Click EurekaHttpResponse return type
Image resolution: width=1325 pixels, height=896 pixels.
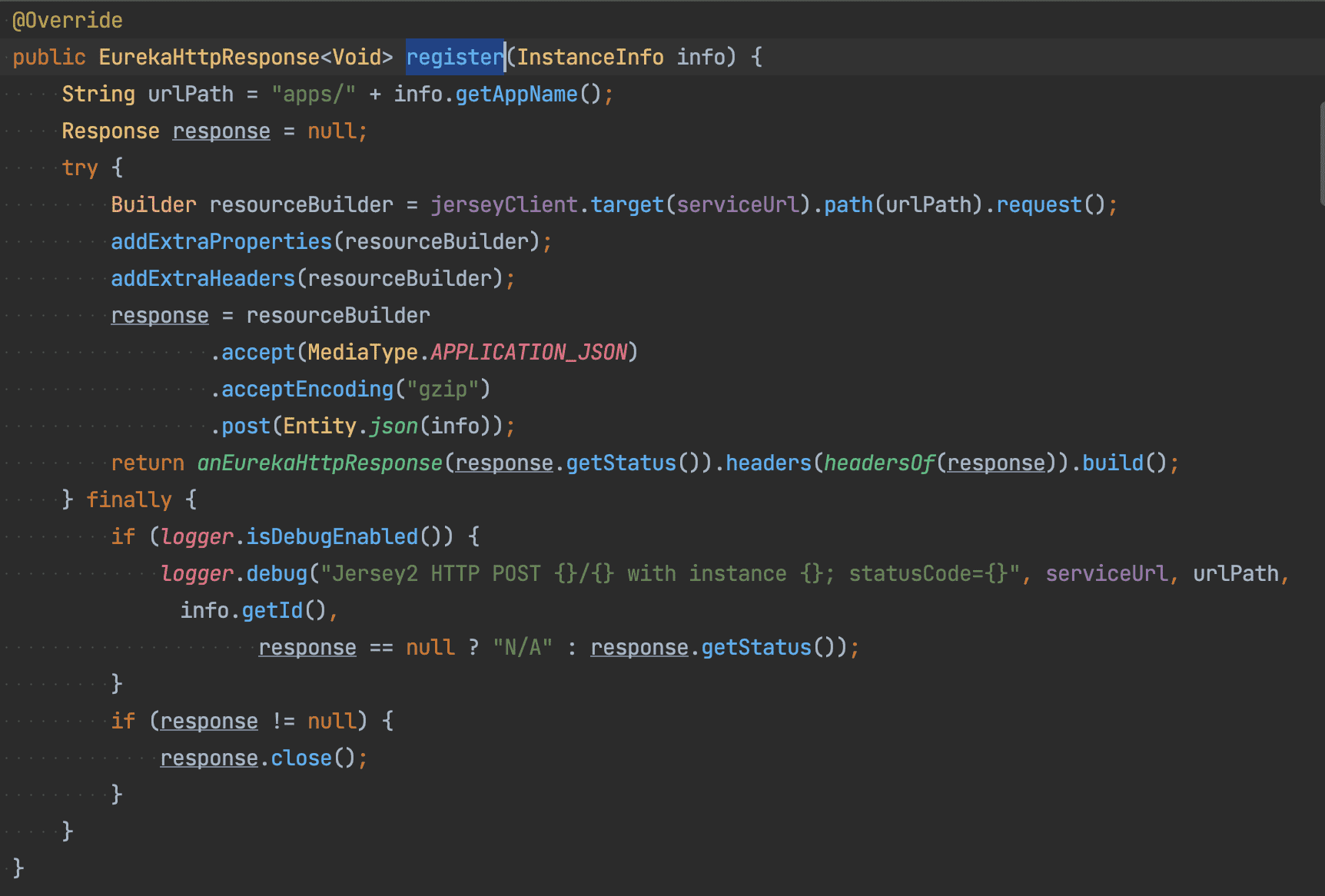[x=209, y=57]
